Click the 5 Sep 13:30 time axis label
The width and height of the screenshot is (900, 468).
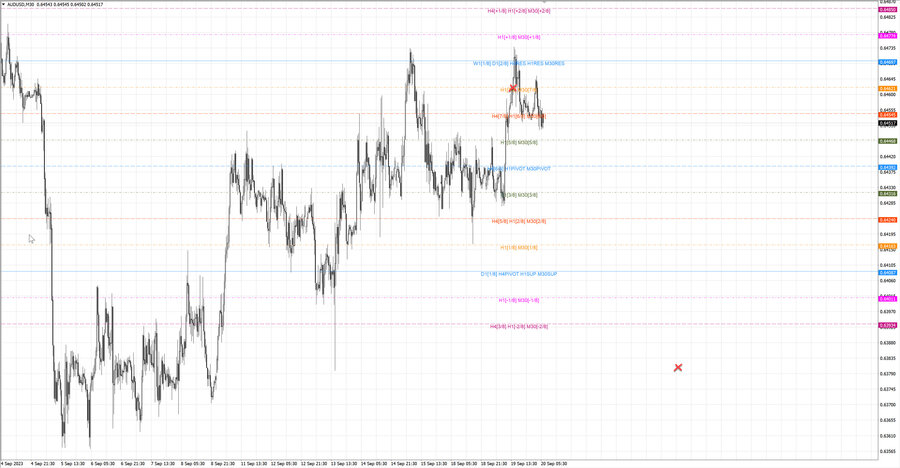pyautogui.click(x=73, y=463)
